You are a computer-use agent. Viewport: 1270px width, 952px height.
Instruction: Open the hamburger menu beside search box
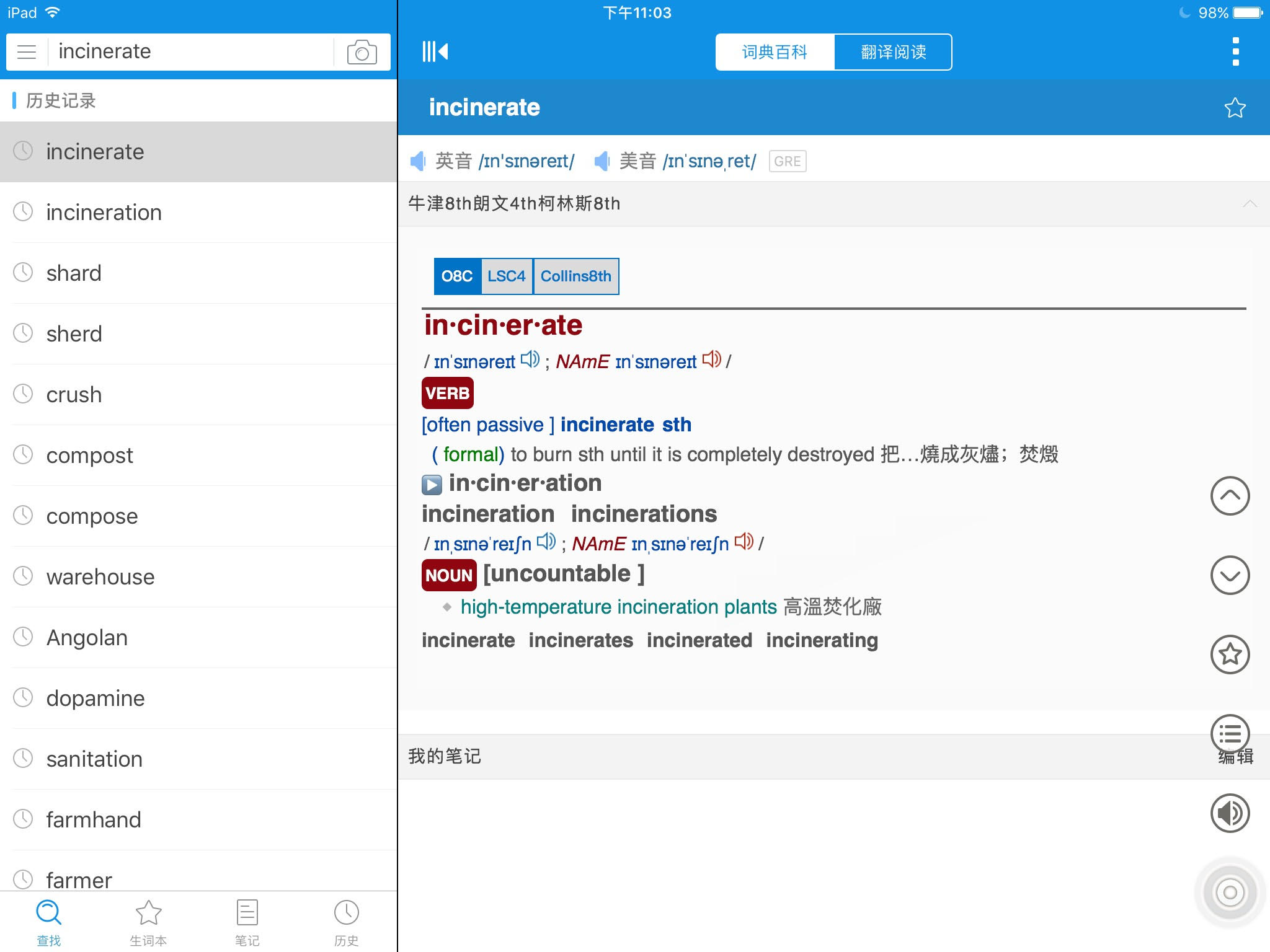26,52
